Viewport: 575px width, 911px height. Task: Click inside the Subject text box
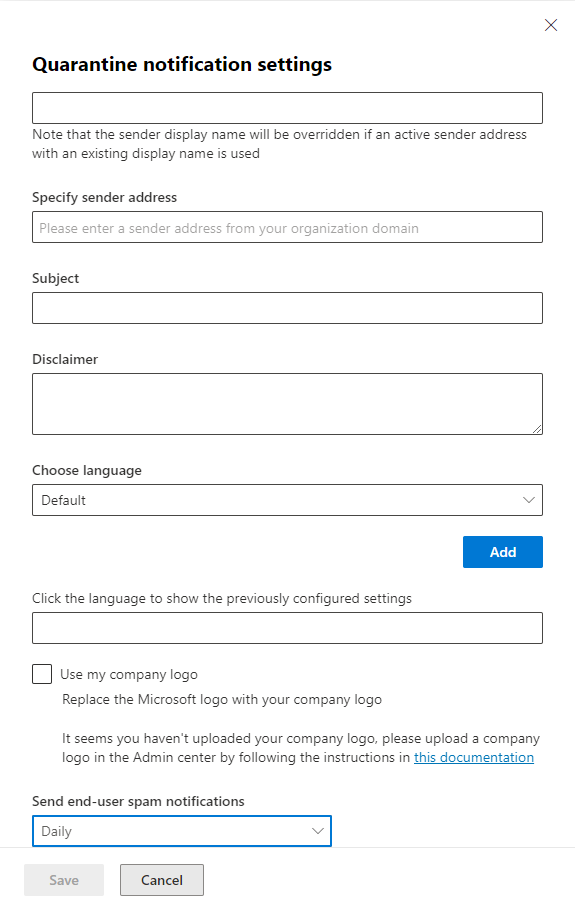click(x=288, y=308)
